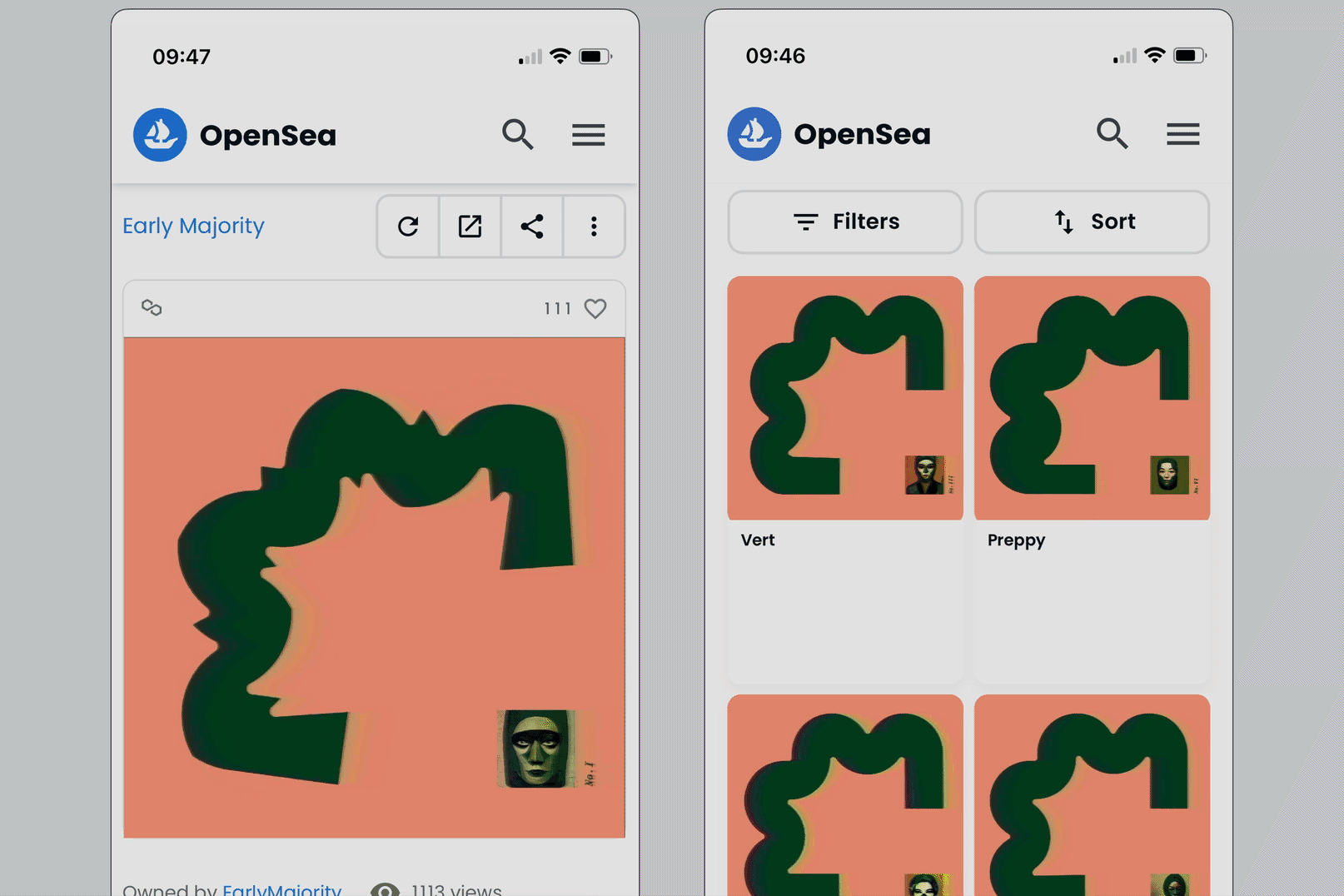Click the OpenSea logo in the right phone
Image resolution: width=1344 pixels, height=896 pixels.
tap(754, 134)
